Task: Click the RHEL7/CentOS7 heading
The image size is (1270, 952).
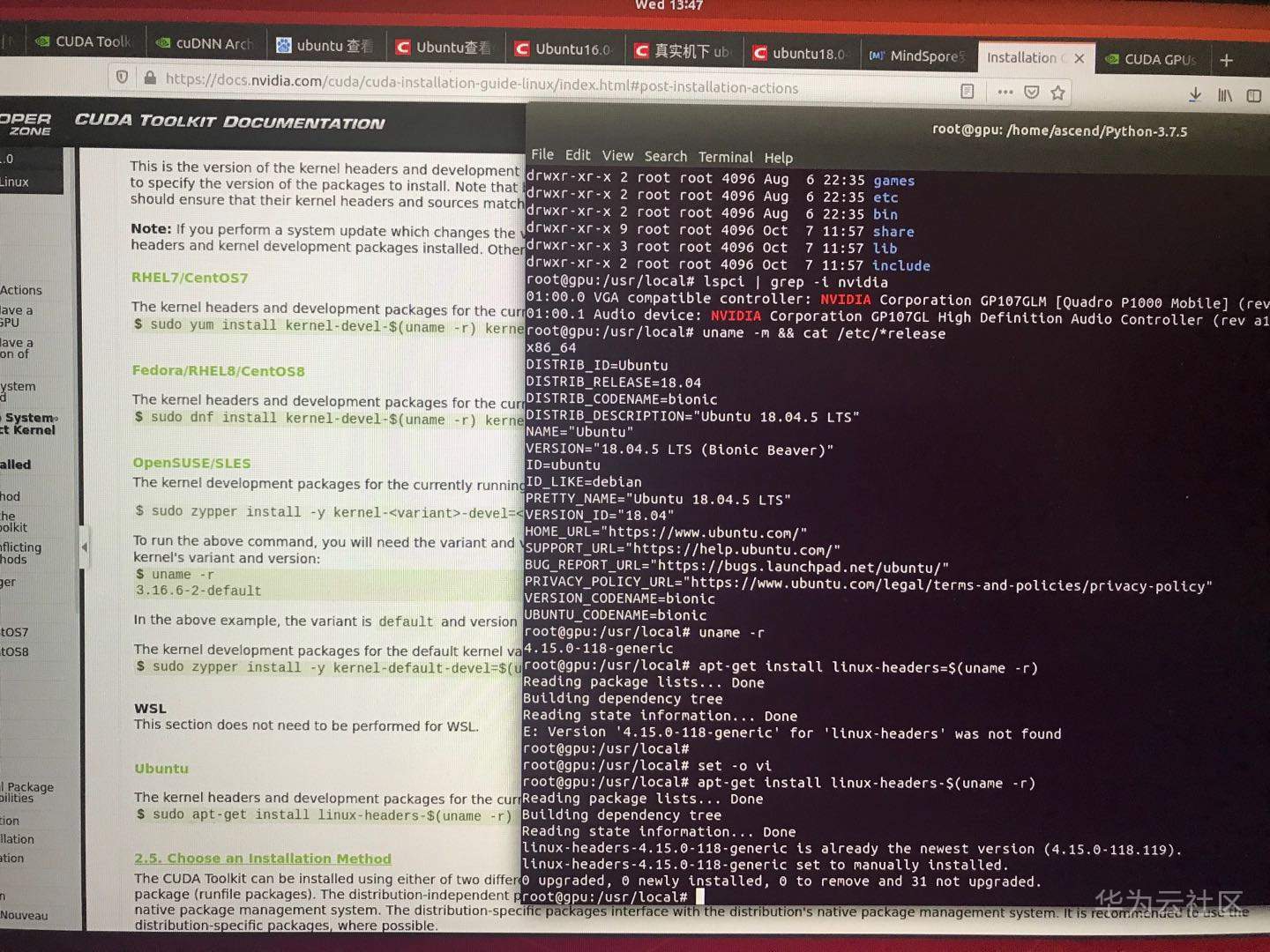Action: 190,278
